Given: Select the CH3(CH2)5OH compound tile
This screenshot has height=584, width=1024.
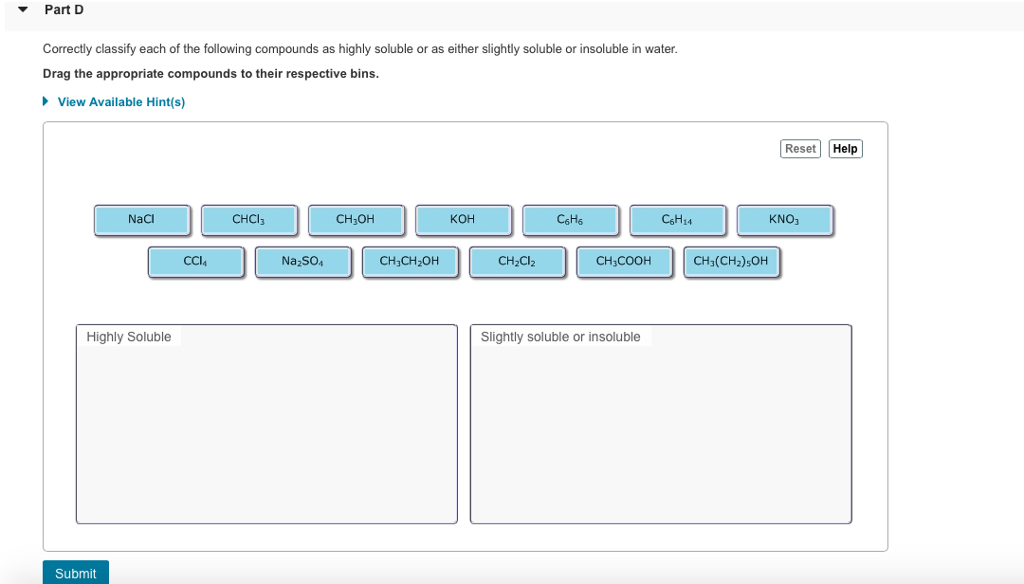Looking at the screenshot, I should [x=732, y=261].
